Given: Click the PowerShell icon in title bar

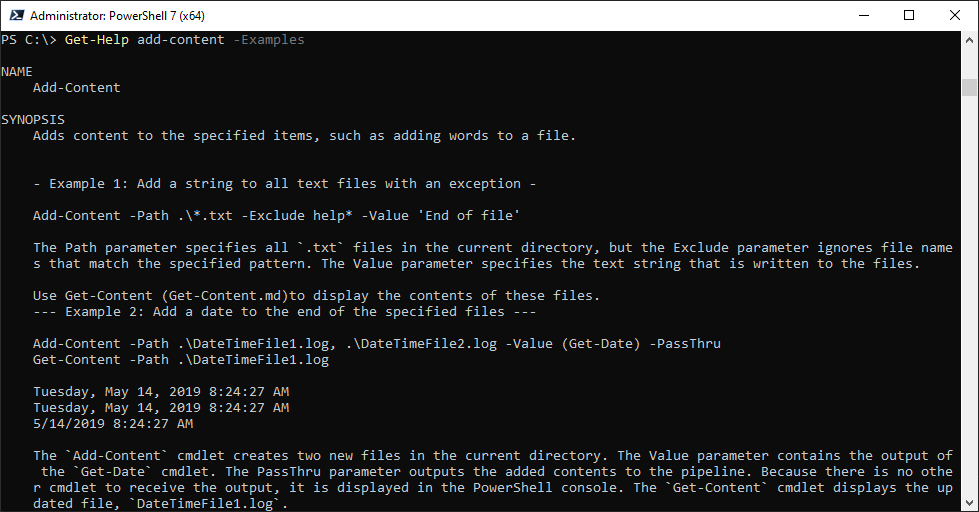Looking at the screenshot, I should click(15, 15).
